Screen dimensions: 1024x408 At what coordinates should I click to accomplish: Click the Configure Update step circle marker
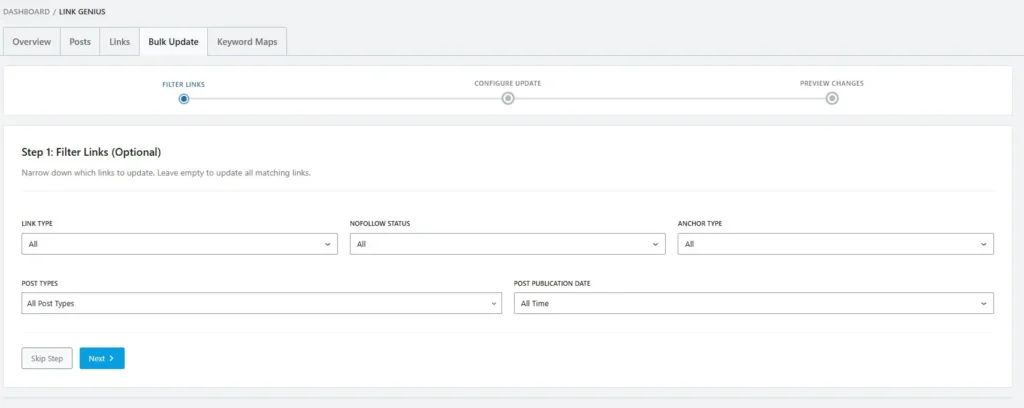[x=508, y=98]
